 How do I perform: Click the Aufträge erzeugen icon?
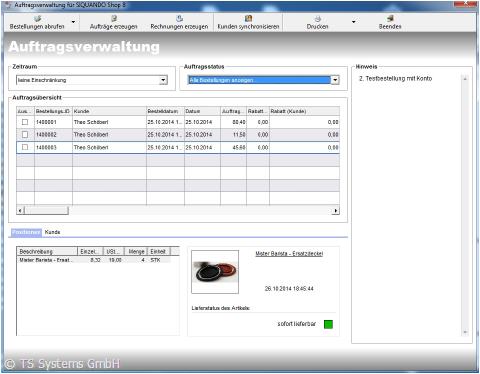click(114, 18)
